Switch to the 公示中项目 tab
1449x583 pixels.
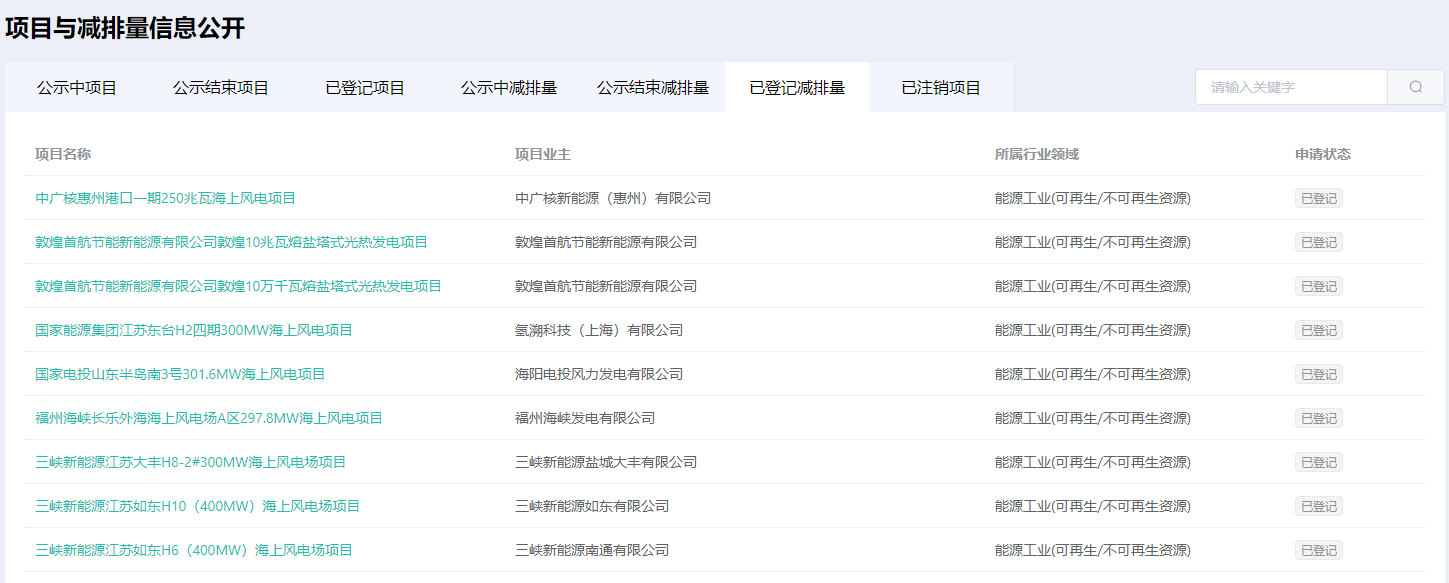tap(77, 88)
